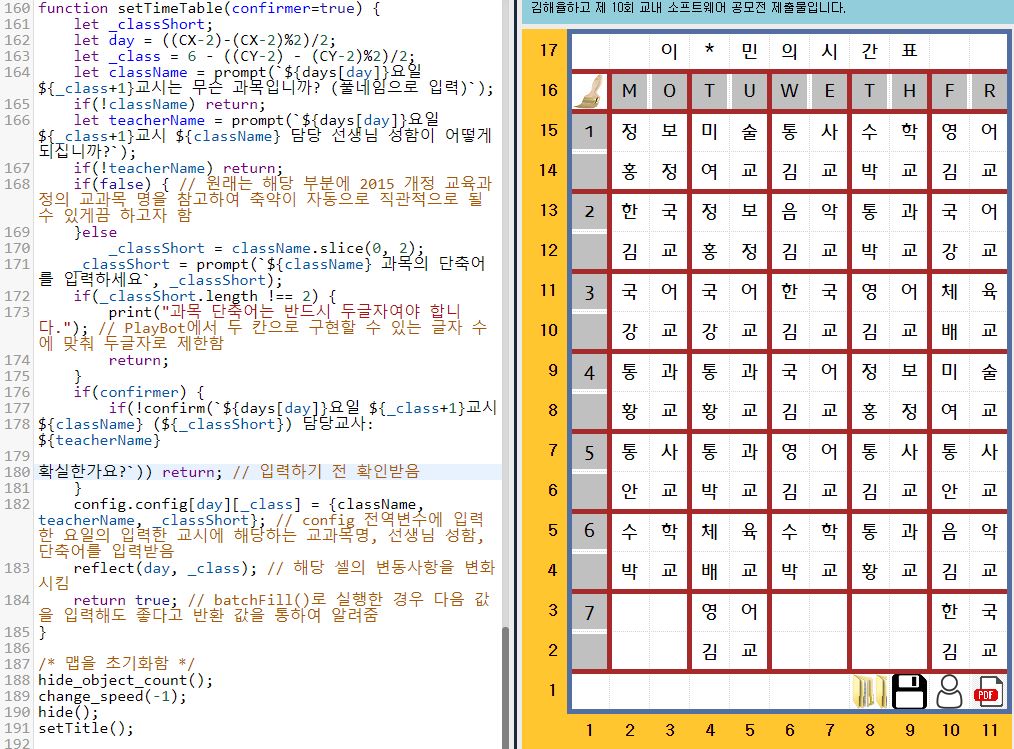Select the user profile silhouette icon
The image size is (1014, 749).
(x=949, y=691)
